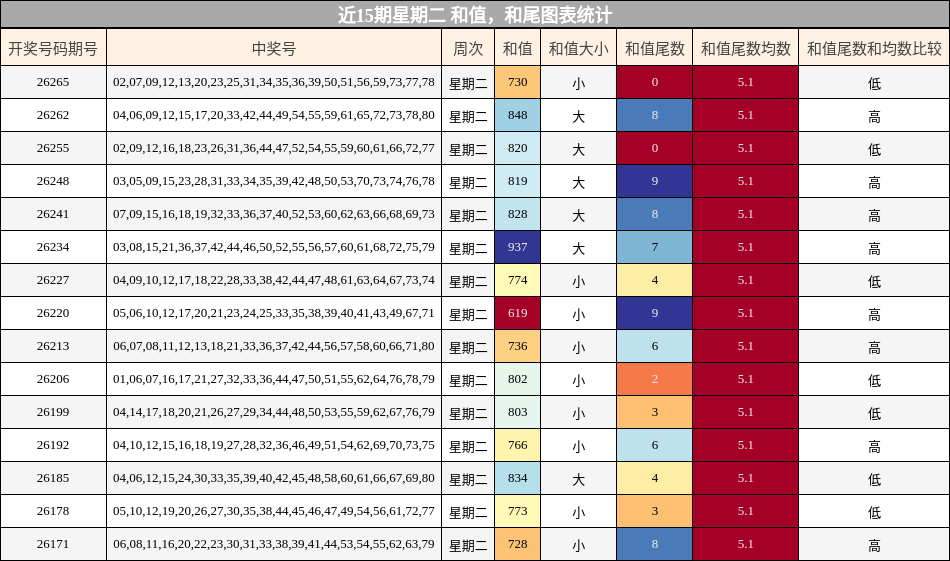The image size is (950, 561).
Task: Select the 和值尾数和均数比较 column header
Action: click(x=874, y=48)
